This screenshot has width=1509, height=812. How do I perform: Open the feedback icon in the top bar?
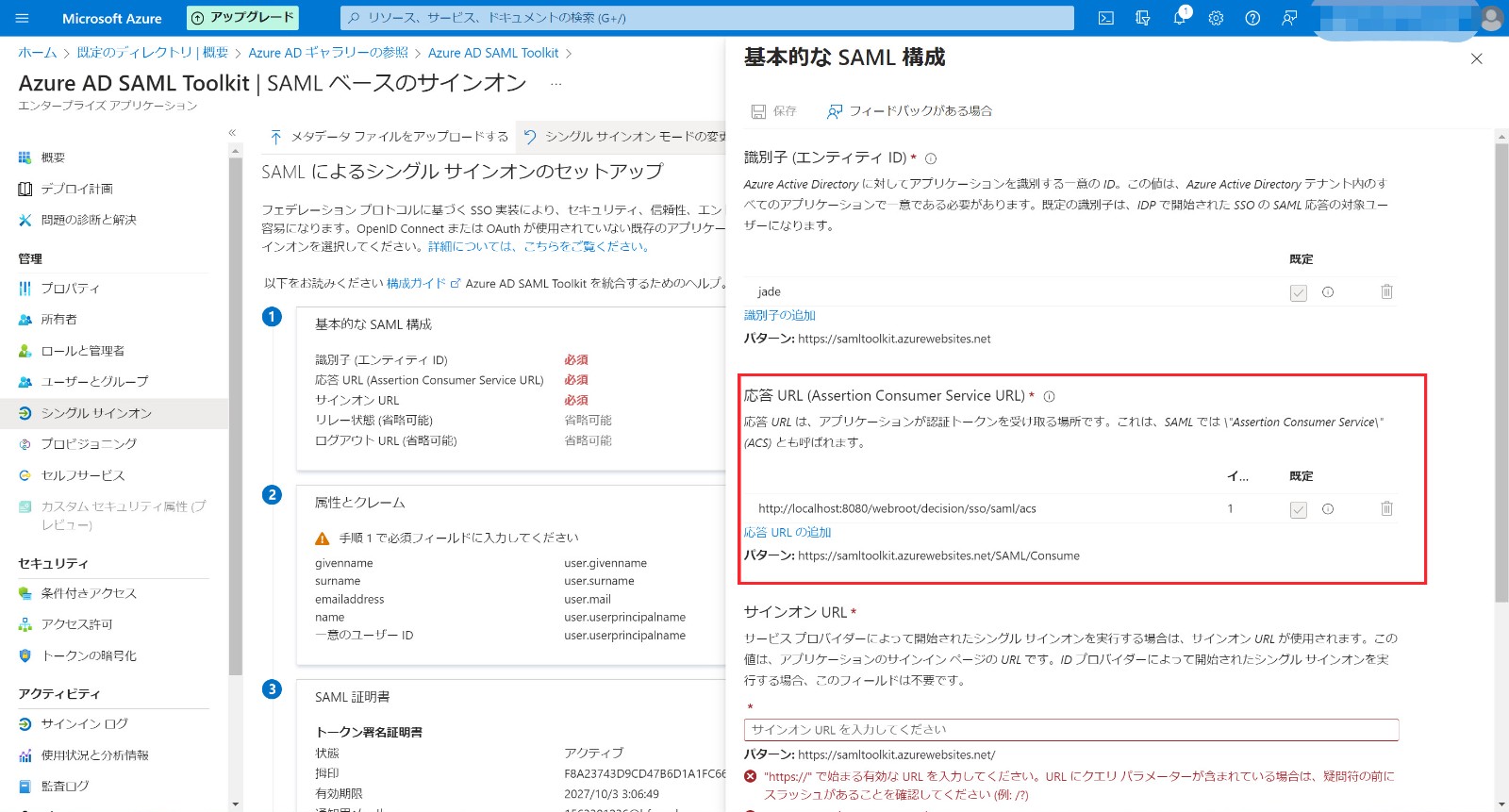point(1289,18)
